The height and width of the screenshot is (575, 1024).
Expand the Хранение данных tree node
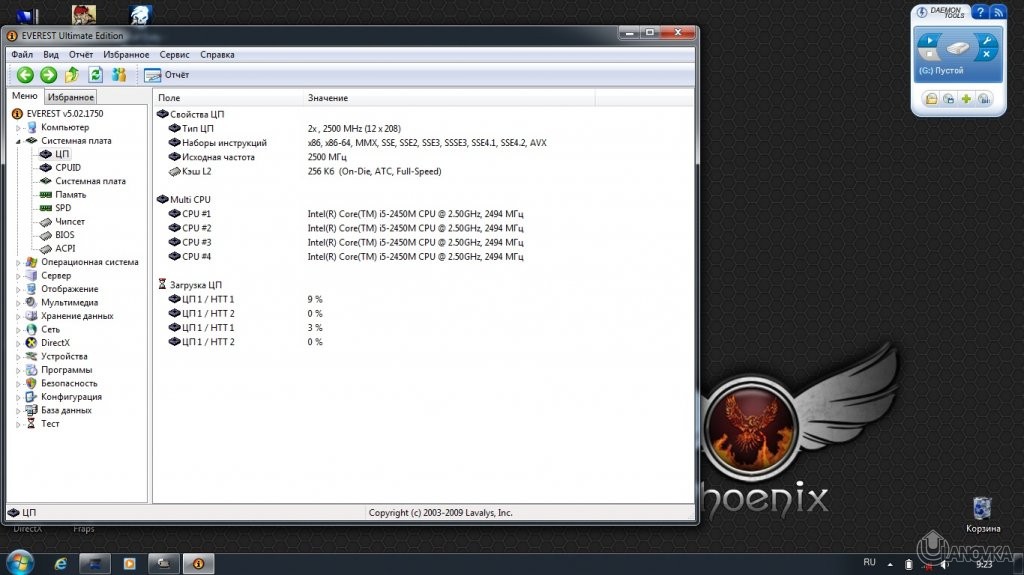pos(18,316)
